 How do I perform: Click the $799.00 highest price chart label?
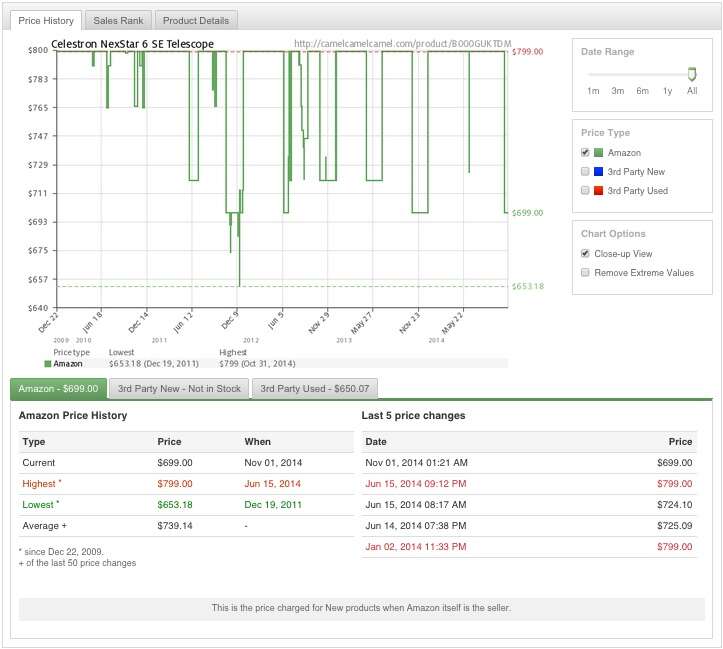[527, 52]
